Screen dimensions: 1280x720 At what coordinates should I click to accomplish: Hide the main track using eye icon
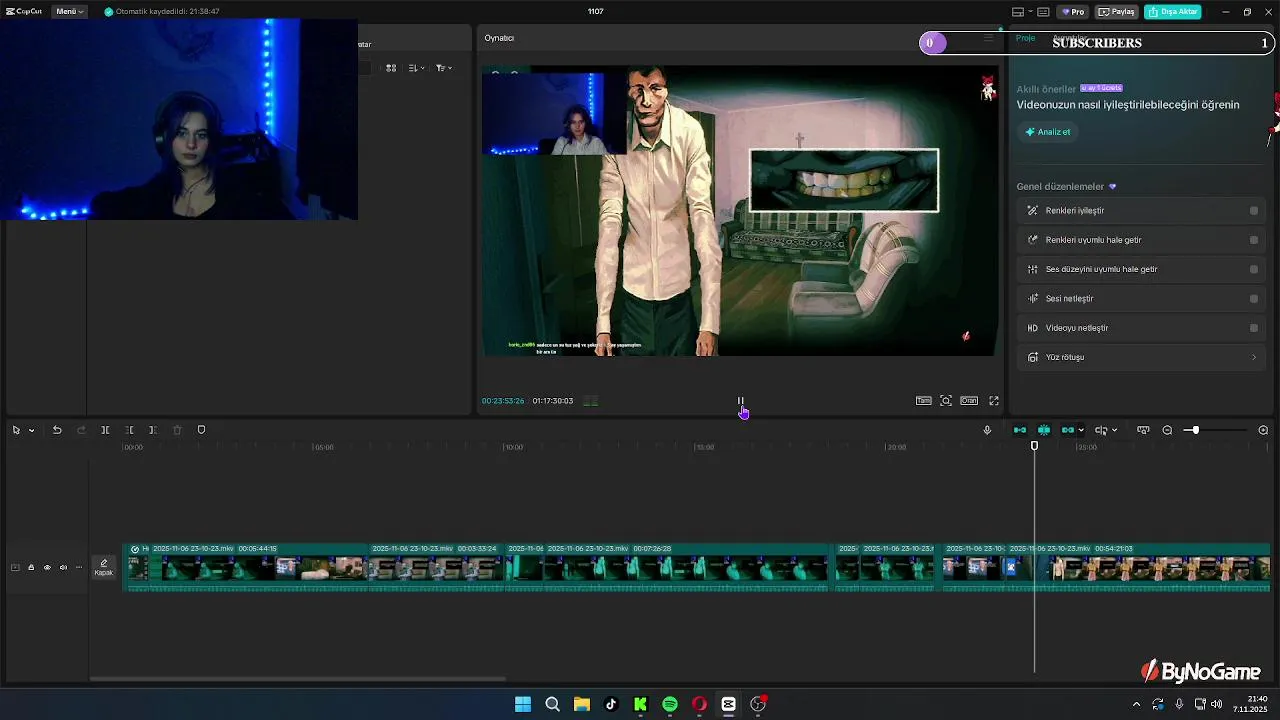point(47,568)
